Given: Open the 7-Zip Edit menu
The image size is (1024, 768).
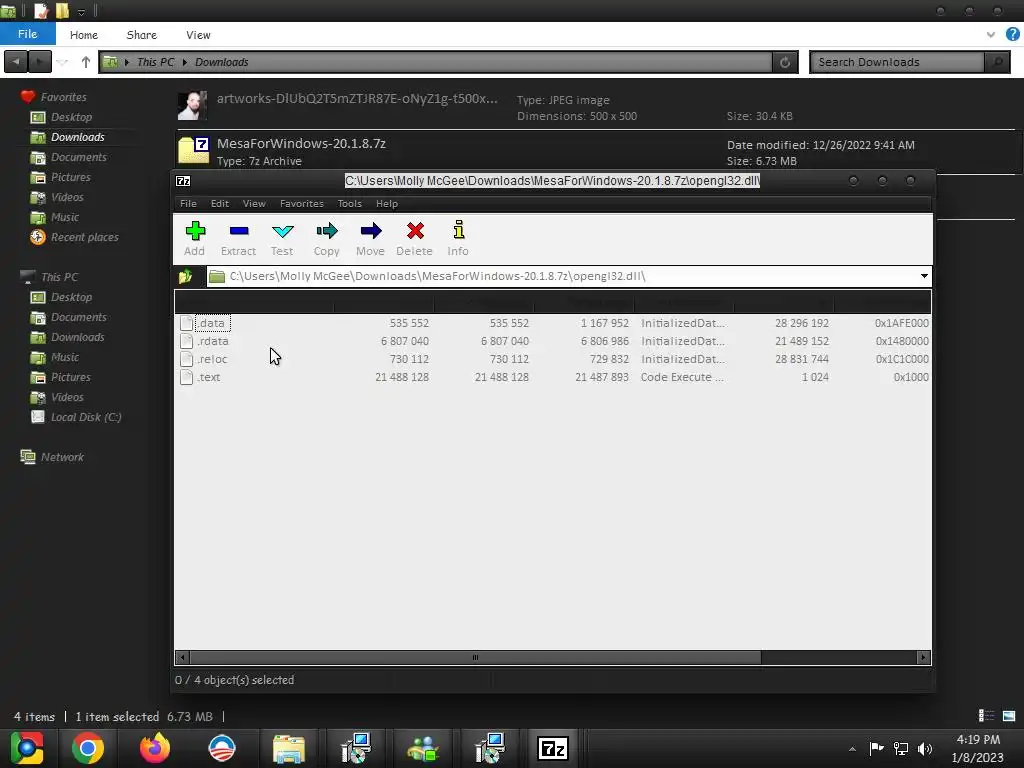Looking at the screenshot, I should pos(219,204).
